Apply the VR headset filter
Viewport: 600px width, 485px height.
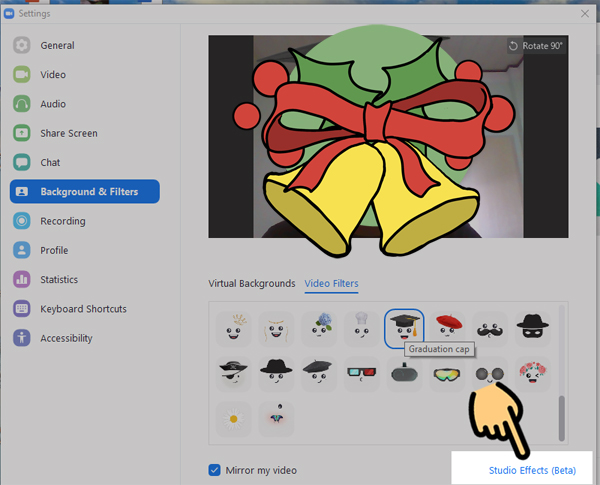pyautogui.click(x=404, y=373)
